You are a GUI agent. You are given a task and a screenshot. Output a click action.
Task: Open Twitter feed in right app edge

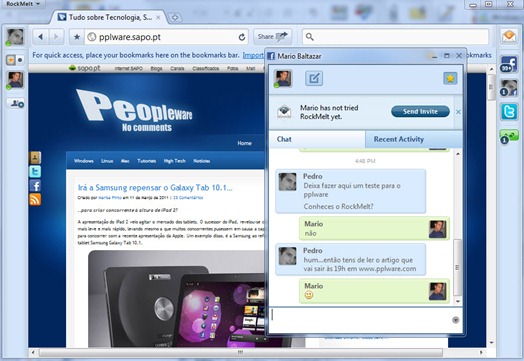click(509, 111)
